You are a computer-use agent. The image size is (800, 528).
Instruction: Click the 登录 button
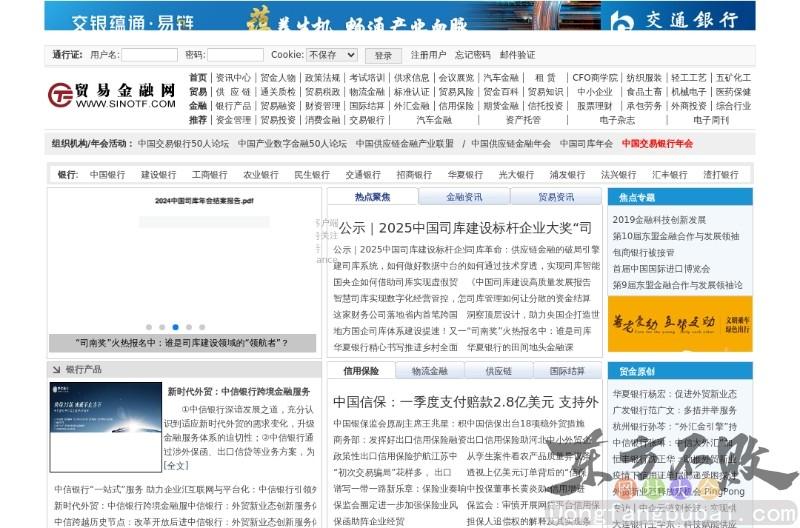tap(383, 55)
